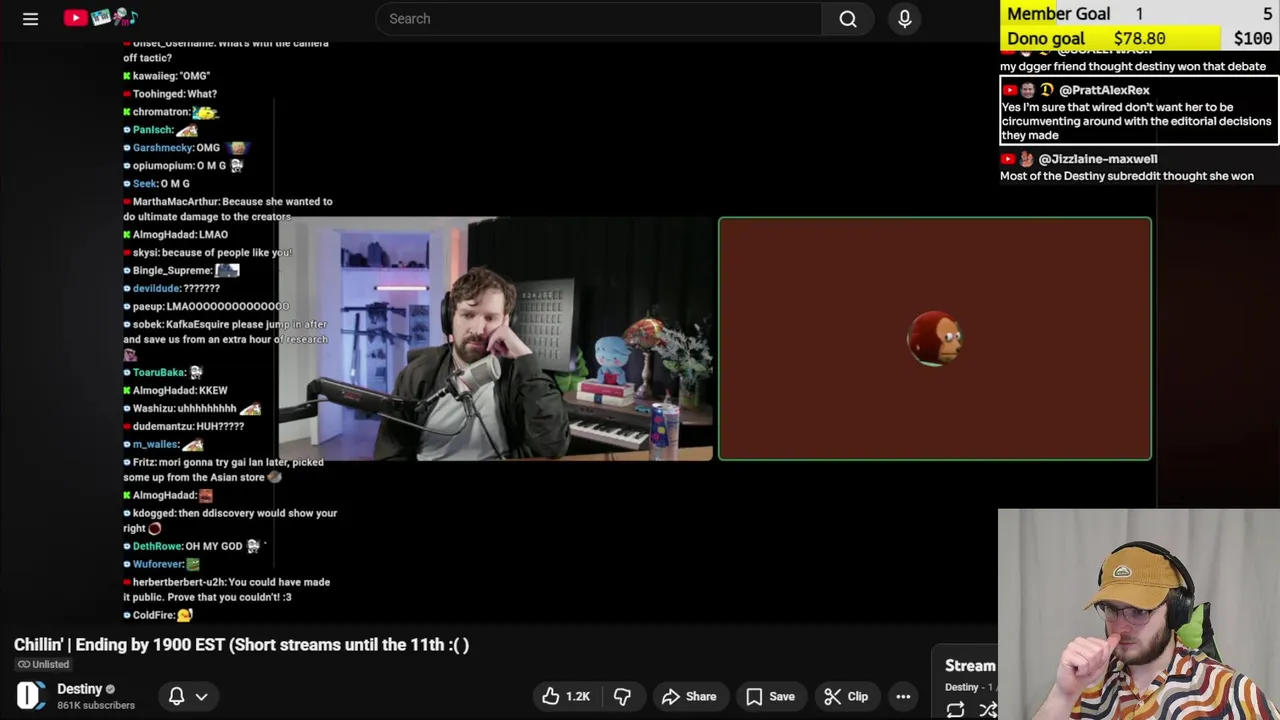Click @Jizzlaine-maxwell chat username
This screenshot has height=720, width=1280.
(1098, 159)
